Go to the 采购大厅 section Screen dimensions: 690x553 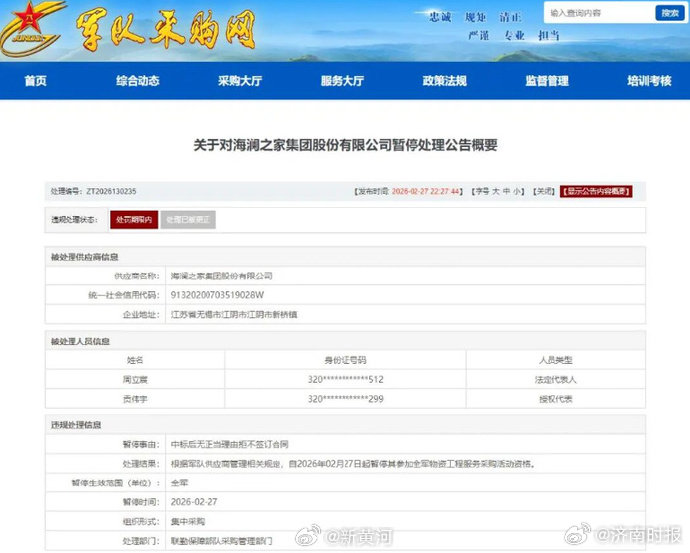point(240,81)
